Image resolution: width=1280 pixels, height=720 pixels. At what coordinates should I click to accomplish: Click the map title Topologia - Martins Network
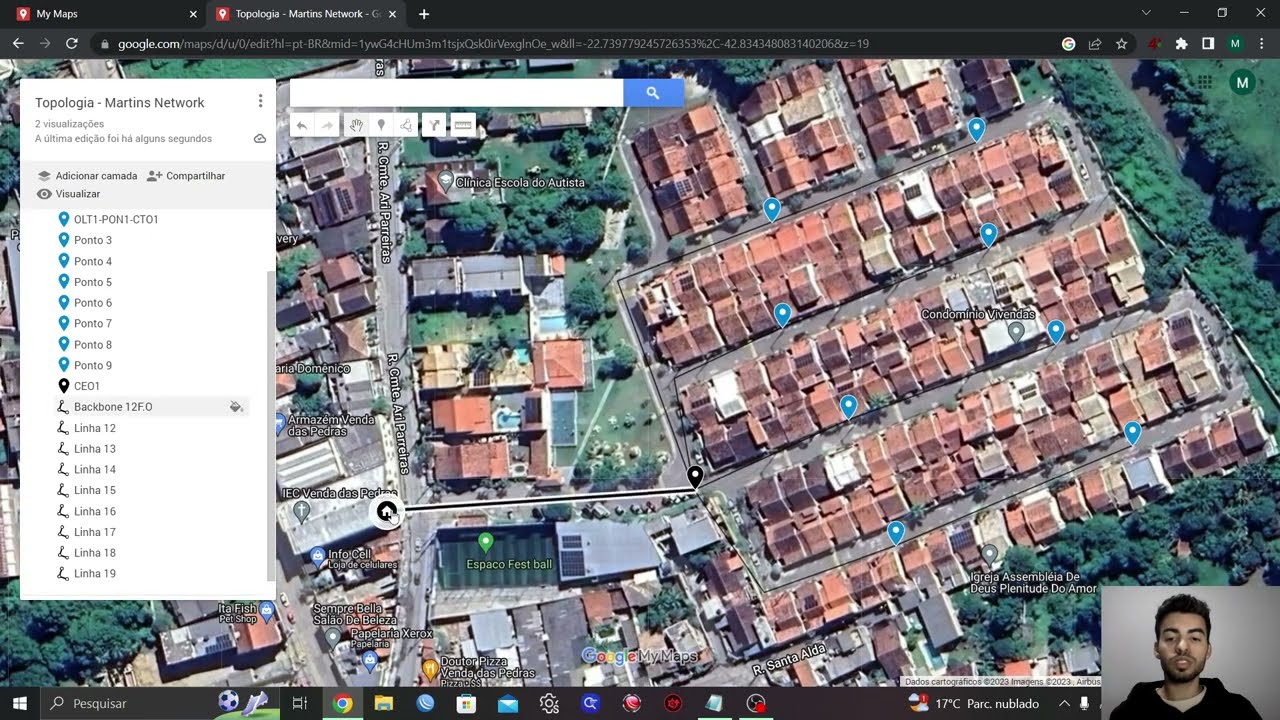point(120,103)
